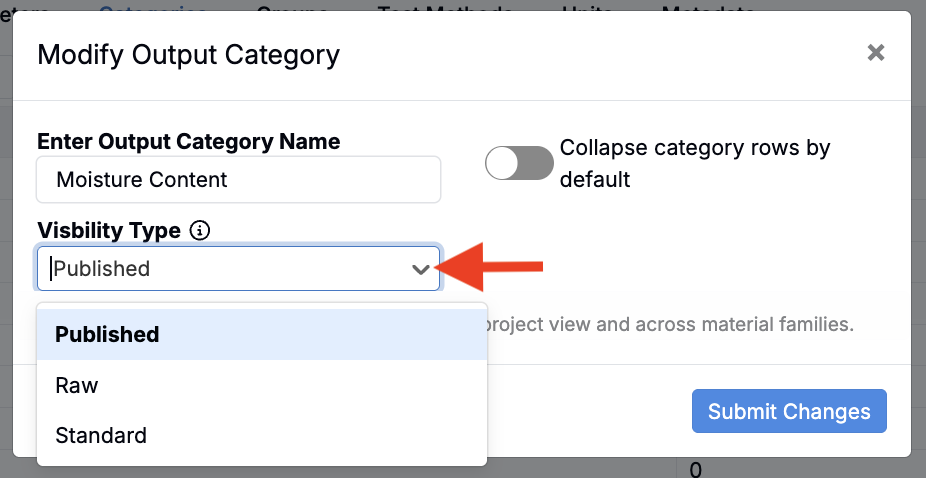Viewport: 926px width, 478px height.
Task: Go to the Test Methods tab
Action: [x=445, y=7]
